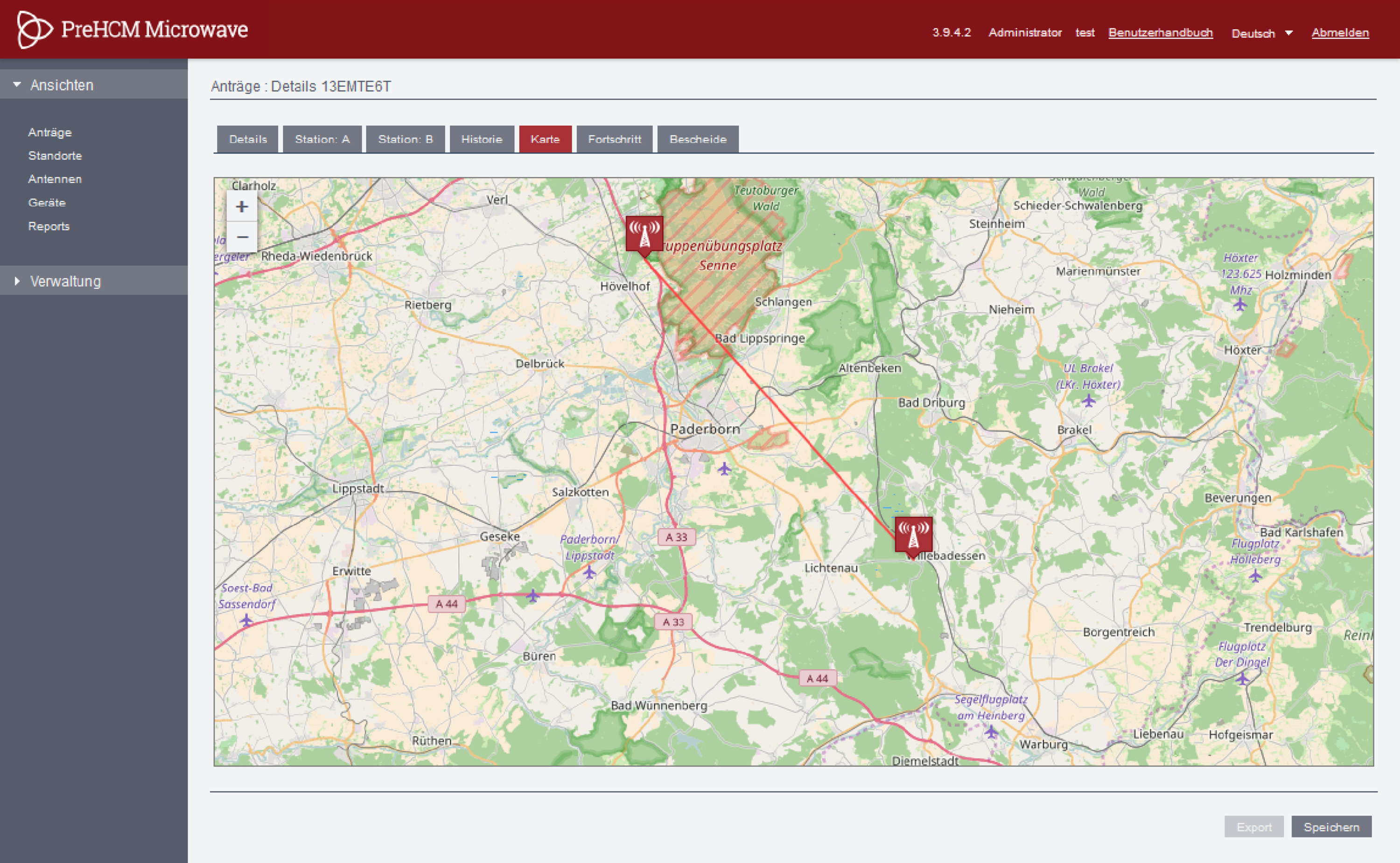Click the 'test' label in header
This screenshot has width=1400, height=863.
1085,33
